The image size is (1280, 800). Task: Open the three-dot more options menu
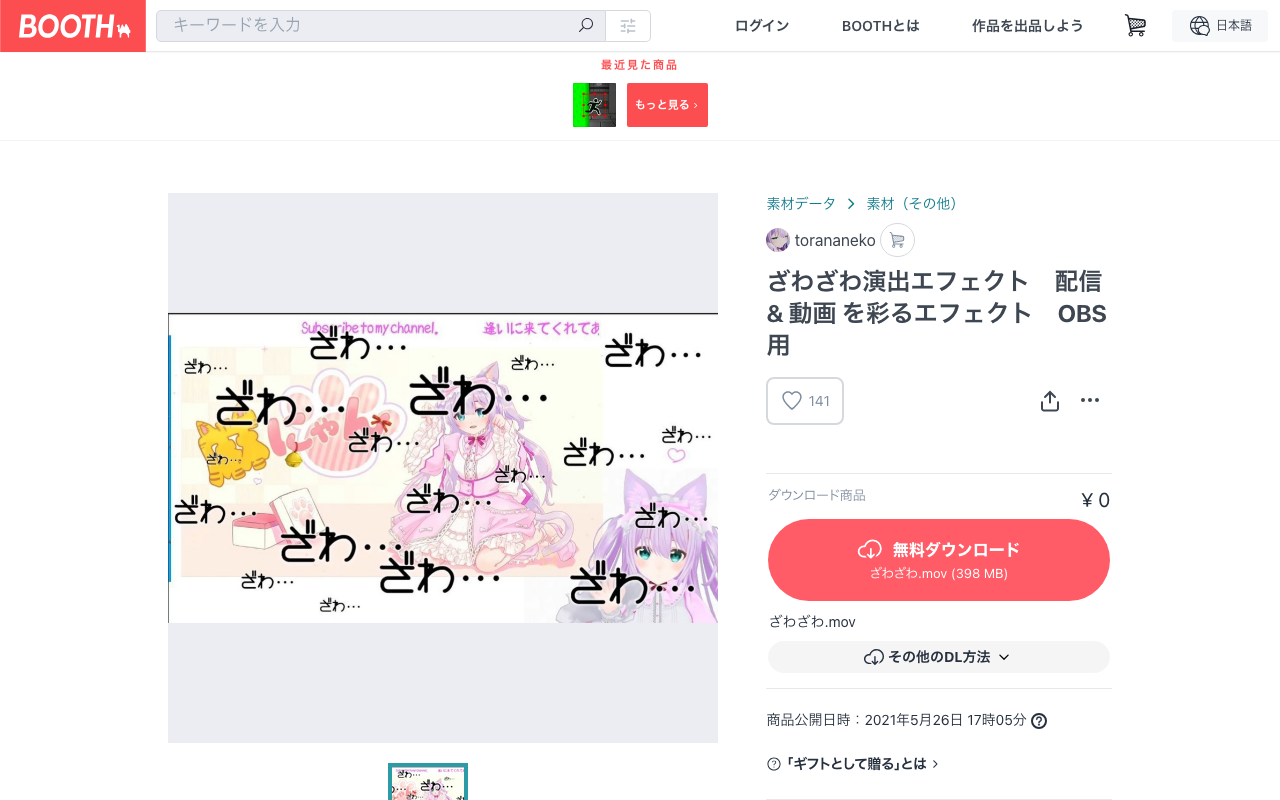coord(1090,400)
